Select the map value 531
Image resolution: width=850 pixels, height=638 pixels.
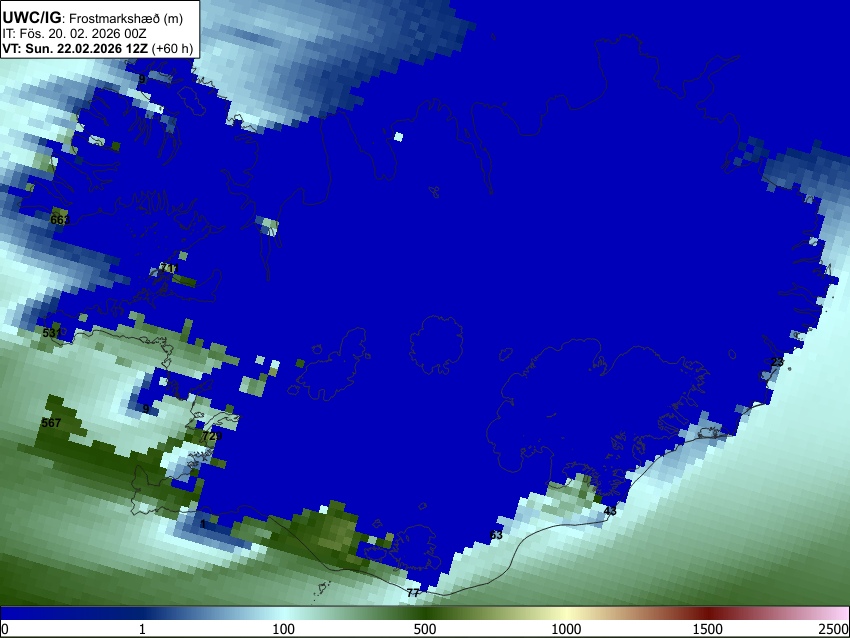click(x=52, y=332)
